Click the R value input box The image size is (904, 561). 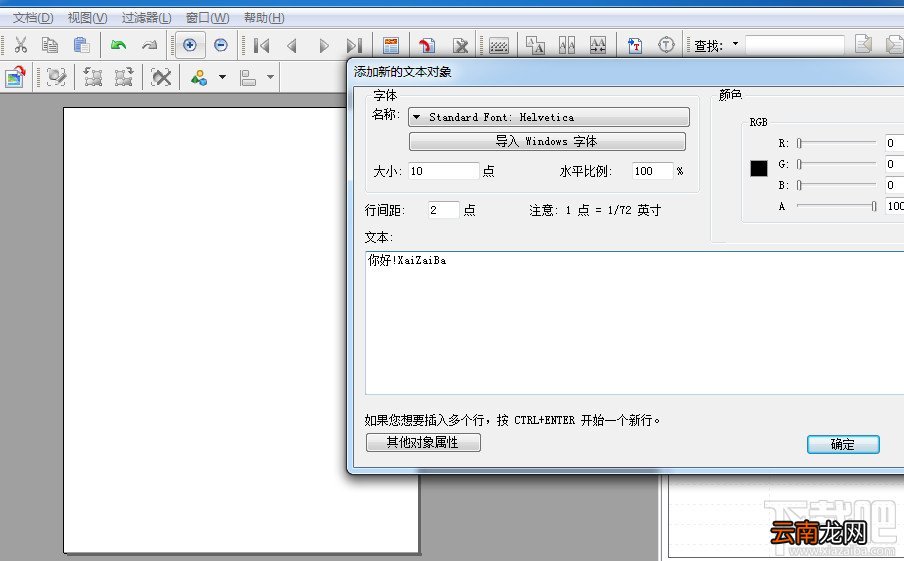[x=894, y=143]
